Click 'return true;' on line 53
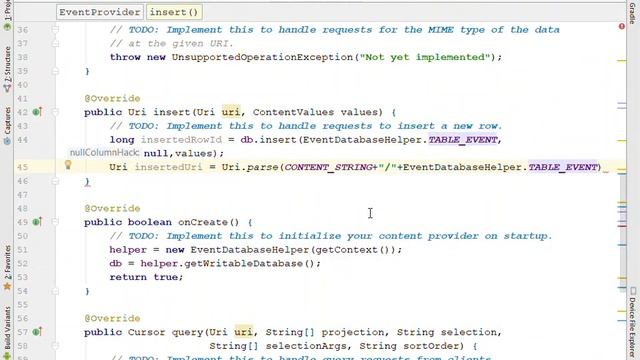 [147, 277]
